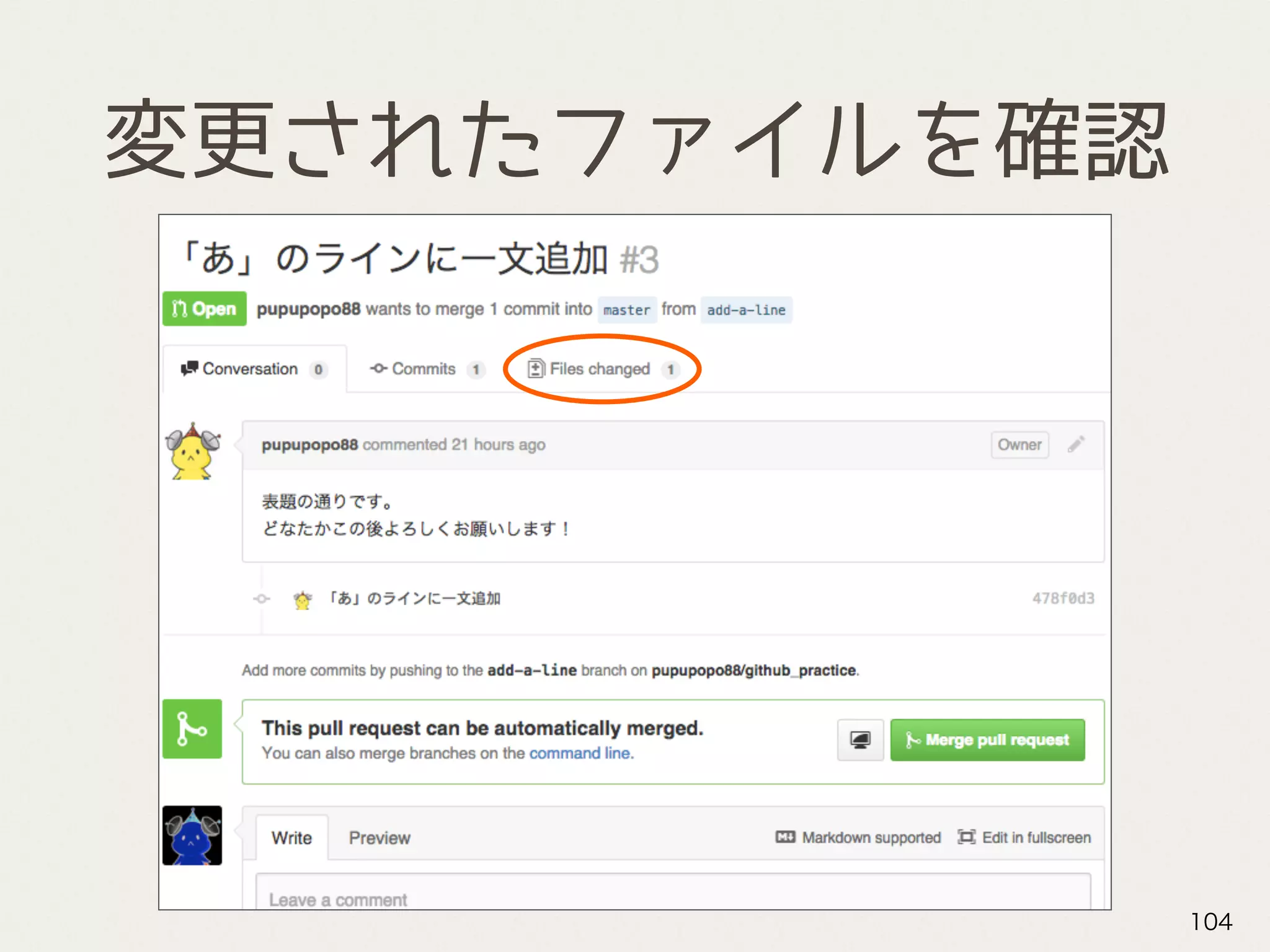Screen dimensions: 1270x952
Task: Open commit hash 478f0d3
Action: click(1063, 599)
